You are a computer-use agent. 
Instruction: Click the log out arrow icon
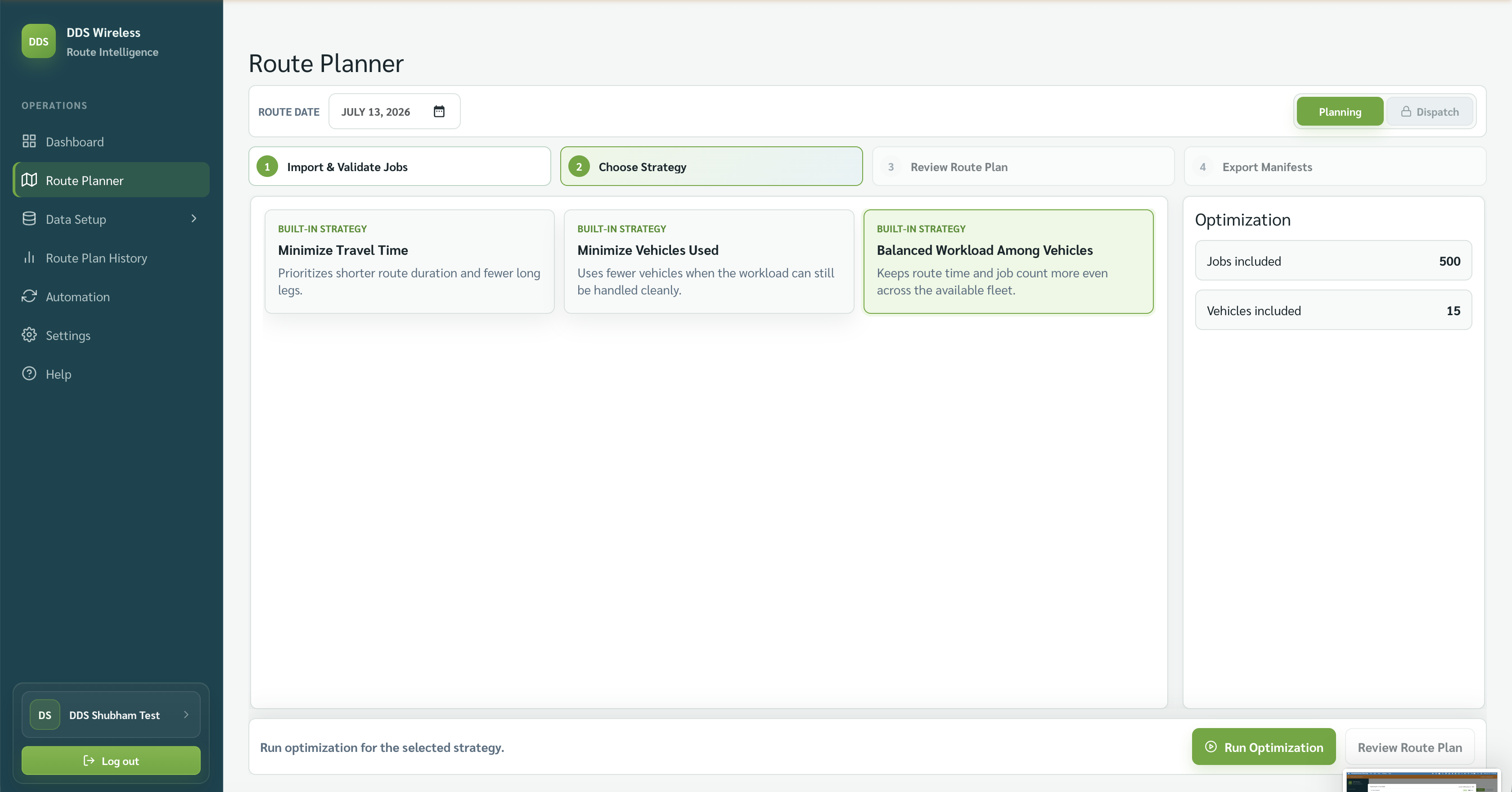(x=89, y=761)
